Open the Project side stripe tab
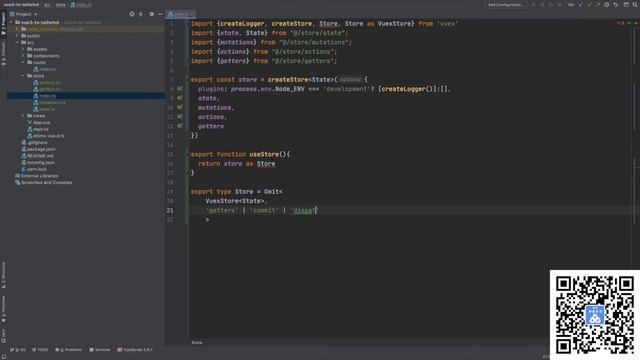 [4, 23]
